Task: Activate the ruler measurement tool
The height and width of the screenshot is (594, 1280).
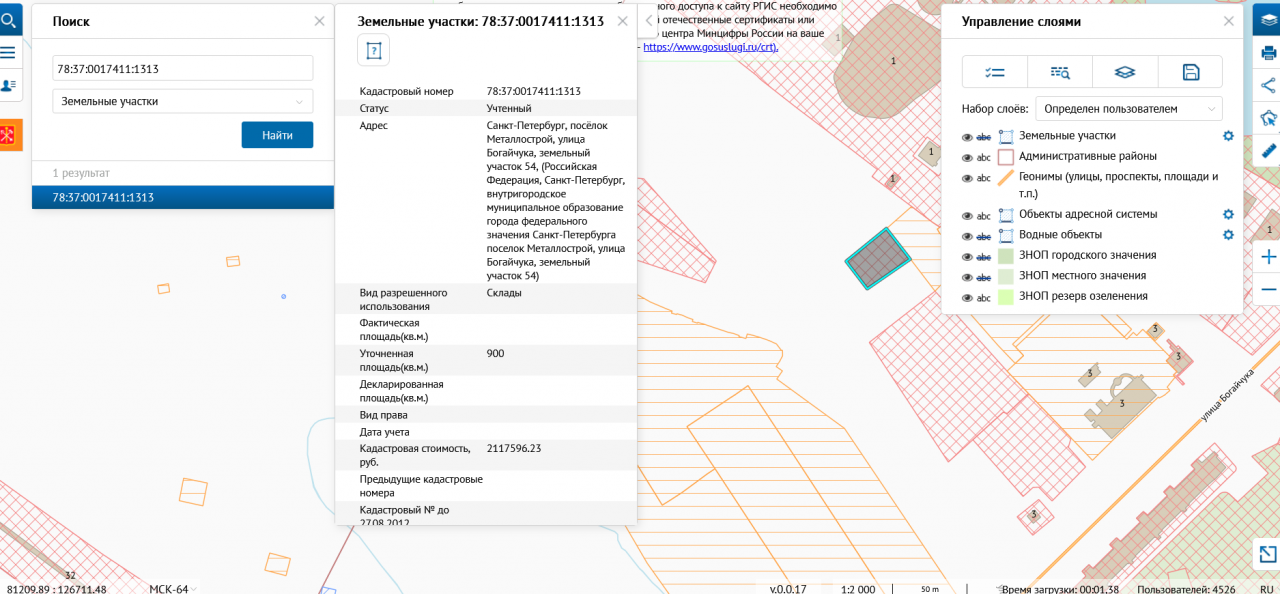Action: coord(1268,151)
